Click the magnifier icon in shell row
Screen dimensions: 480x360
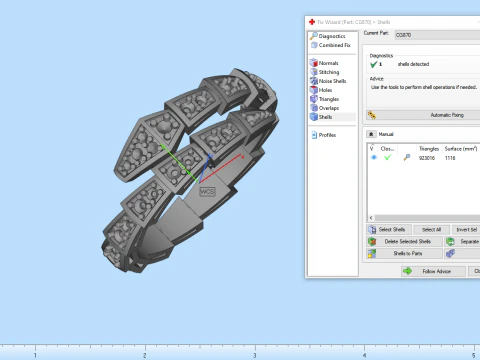[406, 158]
